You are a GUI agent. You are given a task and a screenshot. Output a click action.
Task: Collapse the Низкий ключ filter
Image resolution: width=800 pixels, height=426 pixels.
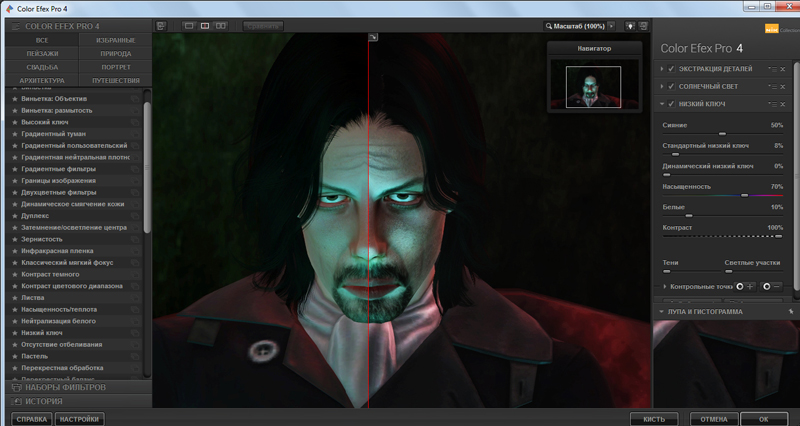click(x=662, y=104)
